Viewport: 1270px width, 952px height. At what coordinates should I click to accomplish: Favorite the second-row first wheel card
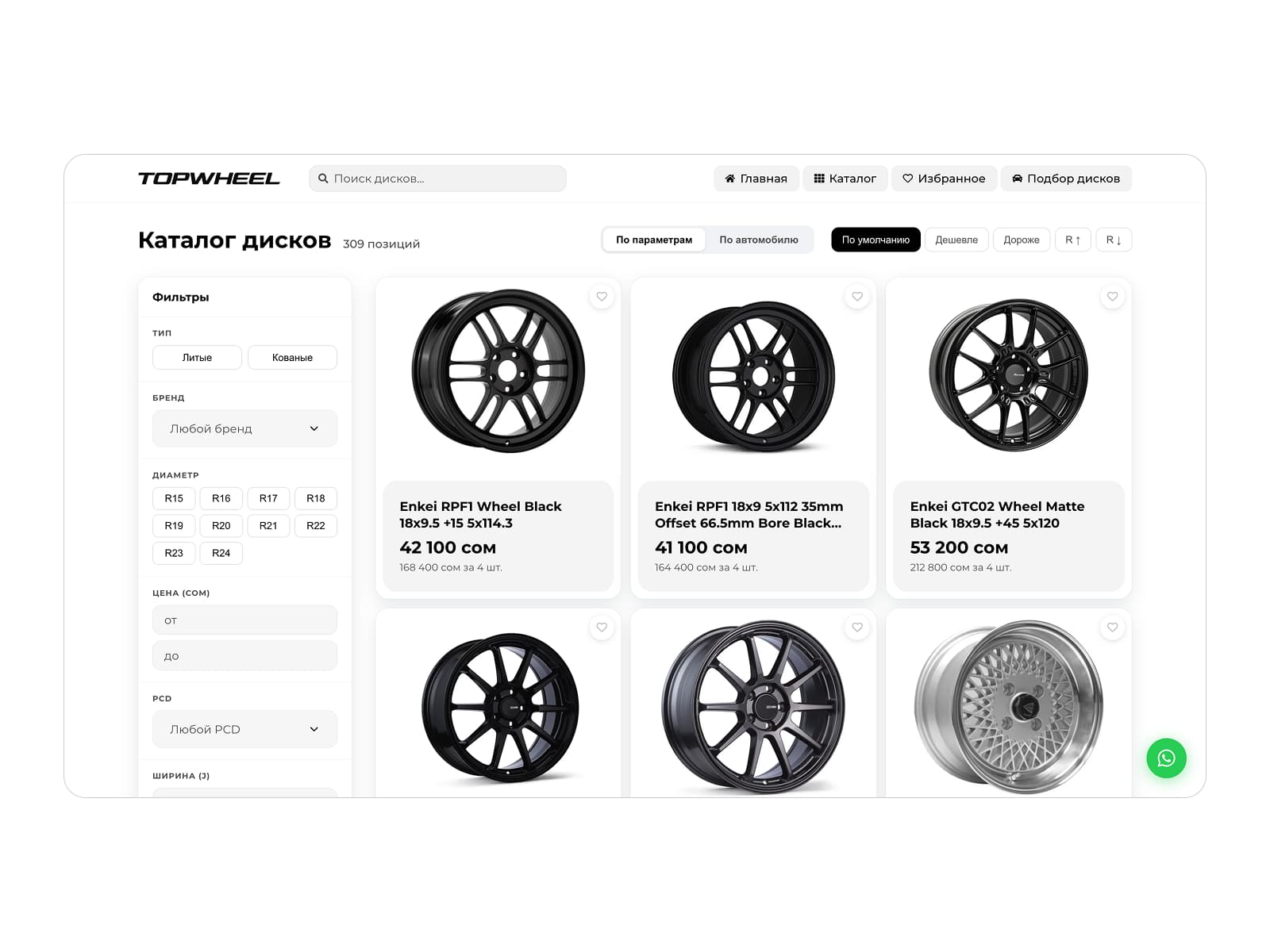pyautogui.click(x=602, y=628)
